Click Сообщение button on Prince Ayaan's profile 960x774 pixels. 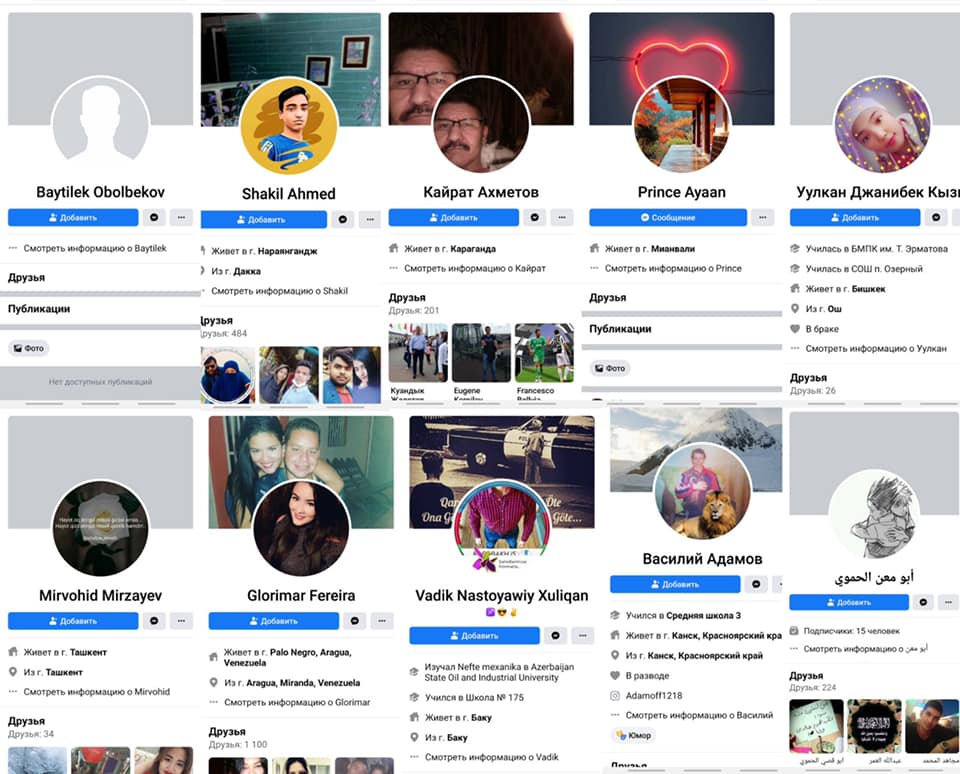click(x=667, y=217)
